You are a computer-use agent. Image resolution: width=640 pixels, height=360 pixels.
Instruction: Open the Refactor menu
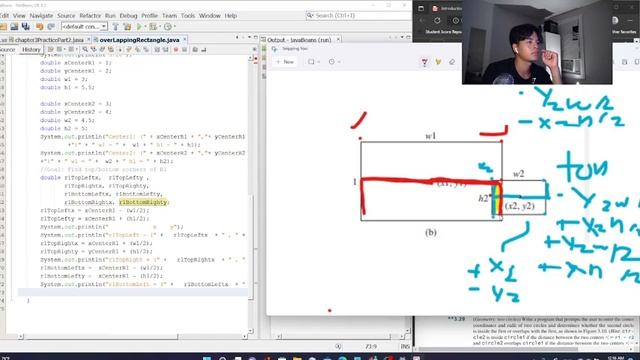pos(90,16)
